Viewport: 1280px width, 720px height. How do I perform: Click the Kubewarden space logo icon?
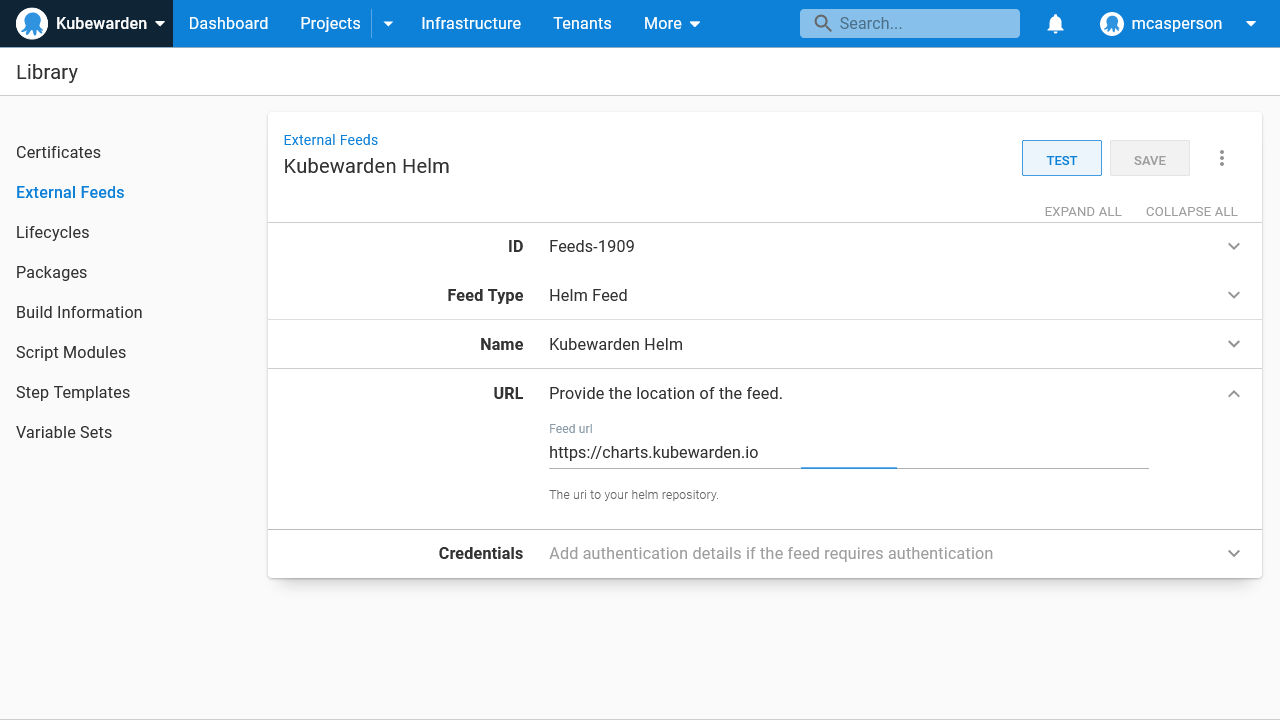point(30,23)
